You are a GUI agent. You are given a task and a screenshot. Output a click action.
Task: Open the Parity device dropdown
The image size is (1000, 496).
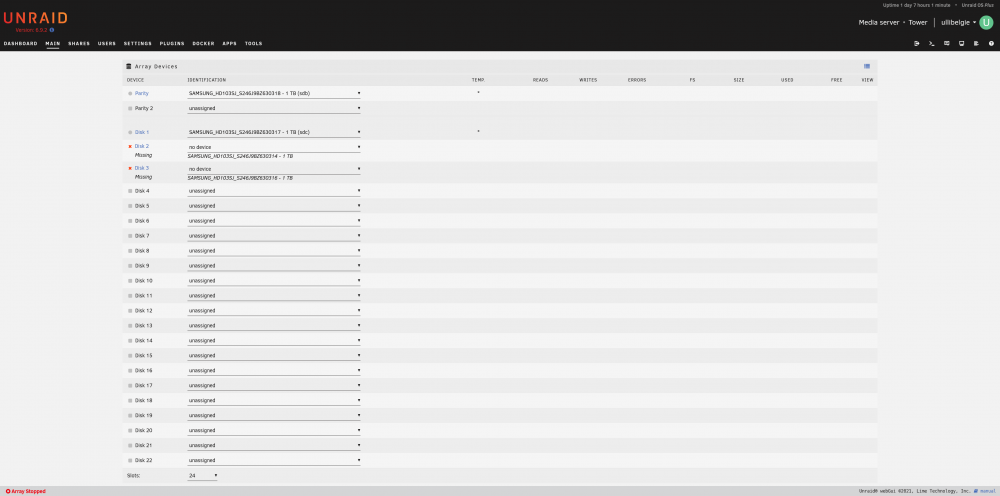[274, 93]
